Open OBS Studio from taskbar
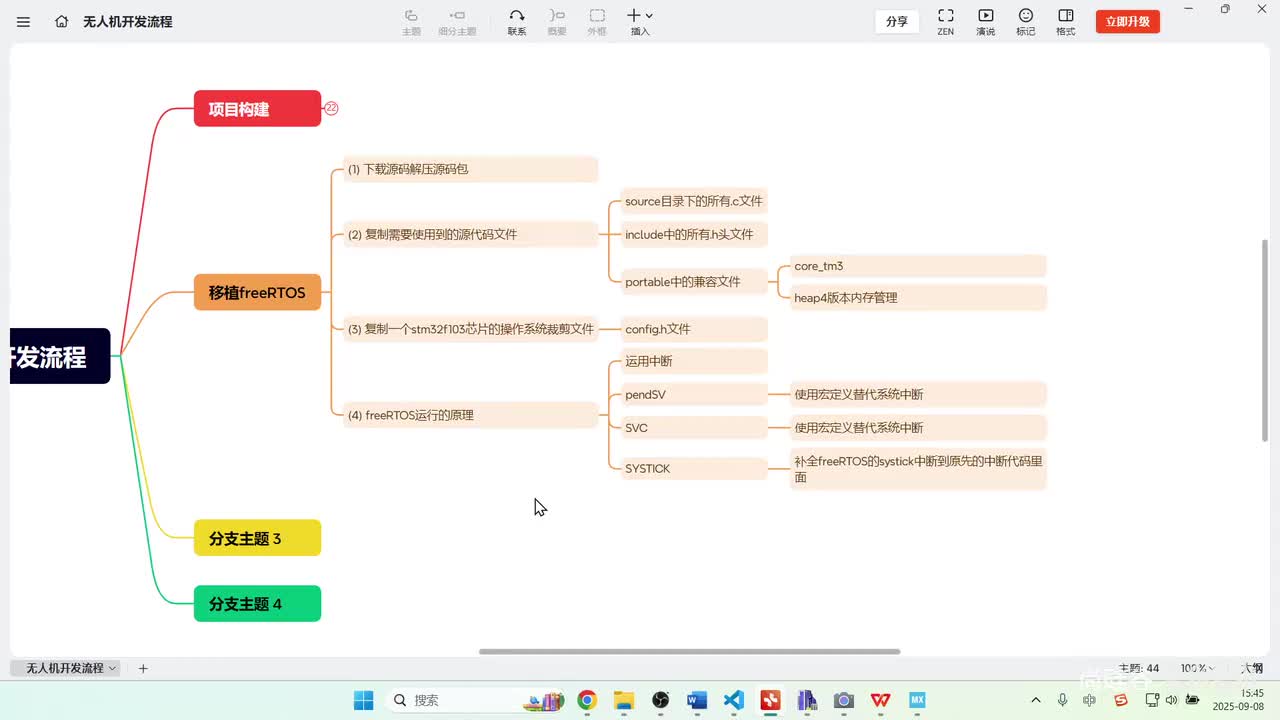The width and height of the screenshot is (1280, 720). 660,700
